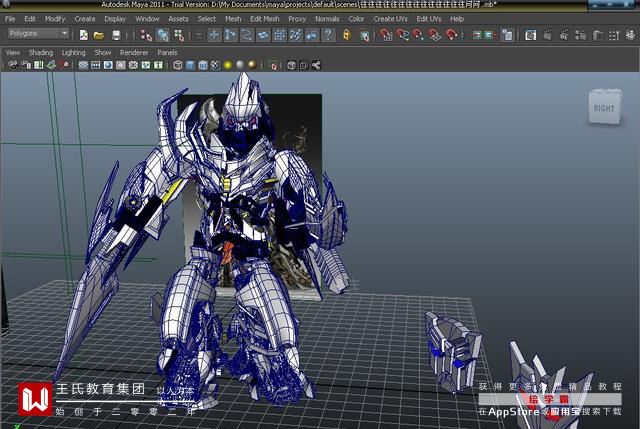Toggle smooth shade all blue cube icon

[x=190, y=66]
